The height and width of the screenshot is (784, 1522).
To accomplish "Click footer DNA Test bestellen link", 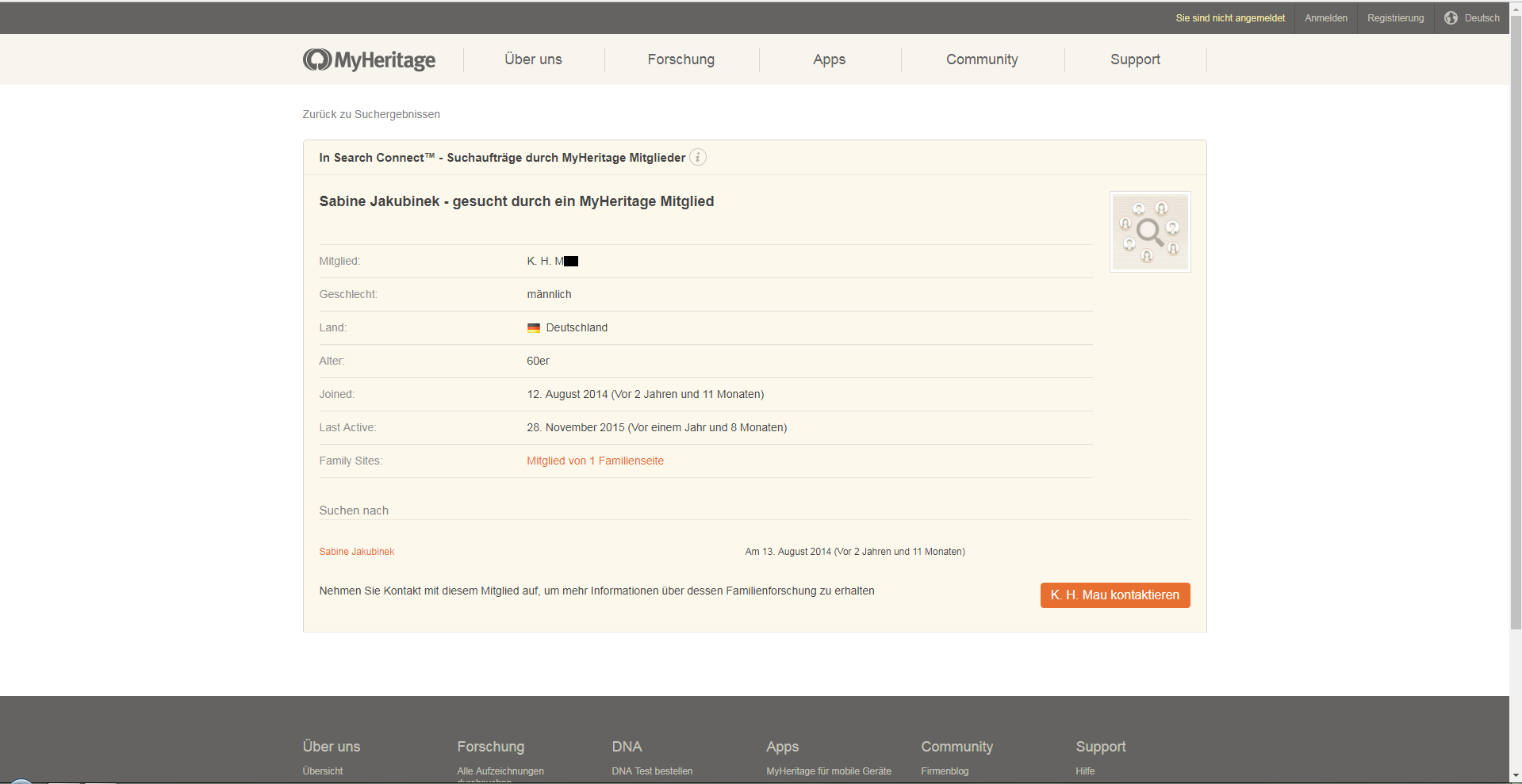I will point(652,771).
